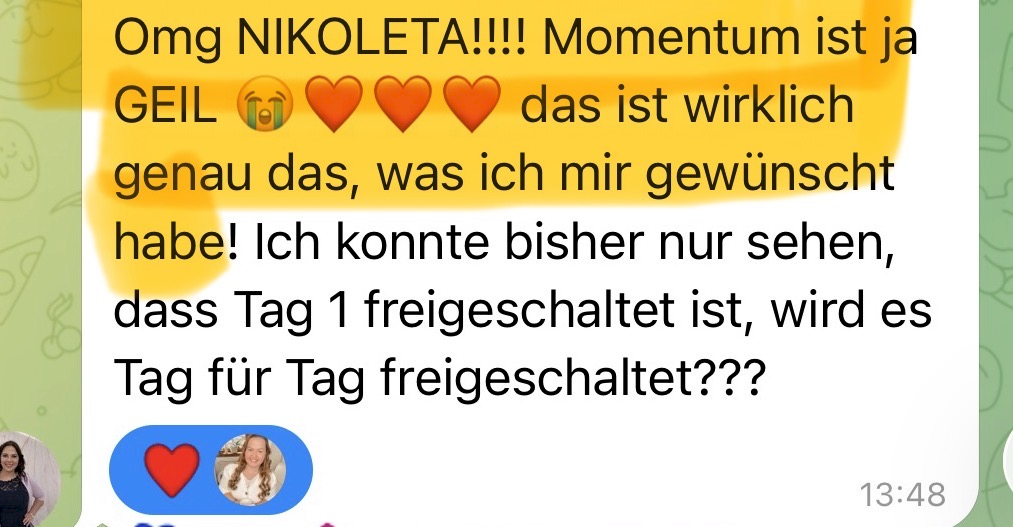Tap the word GEIL in the message
Image resolution: width=1013 pixels, height=527 pixels.
165,107
